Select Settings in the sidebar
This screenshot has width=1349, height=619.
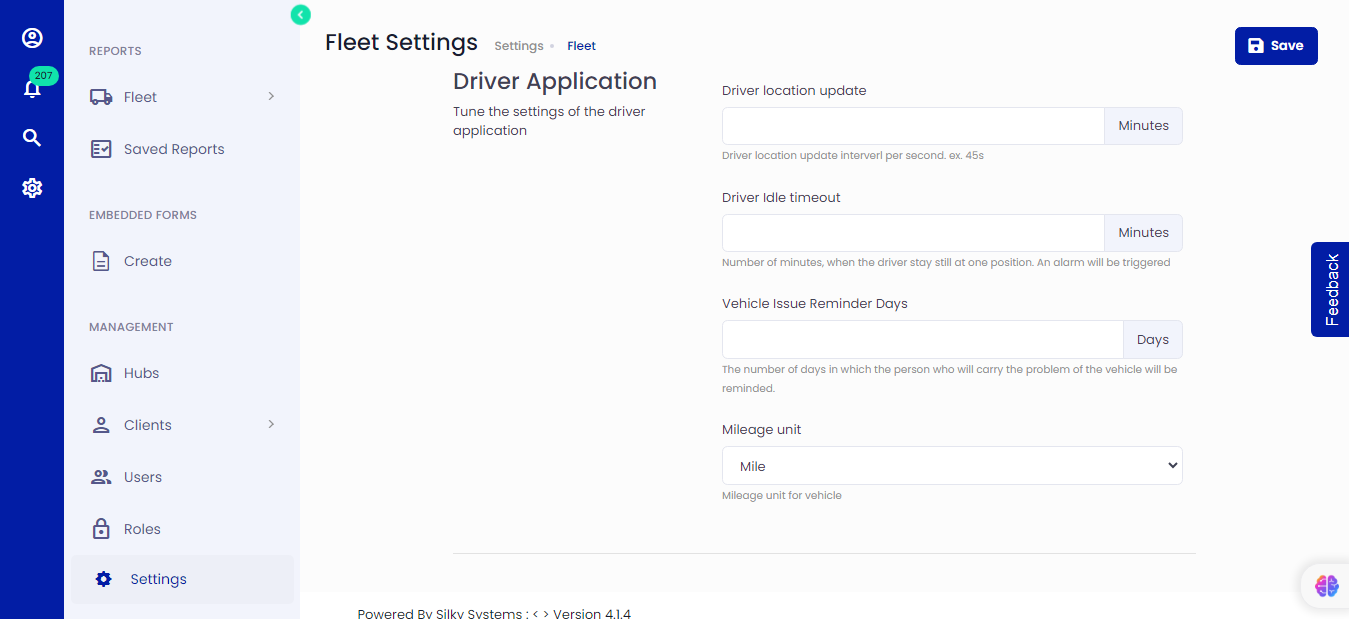158,579
